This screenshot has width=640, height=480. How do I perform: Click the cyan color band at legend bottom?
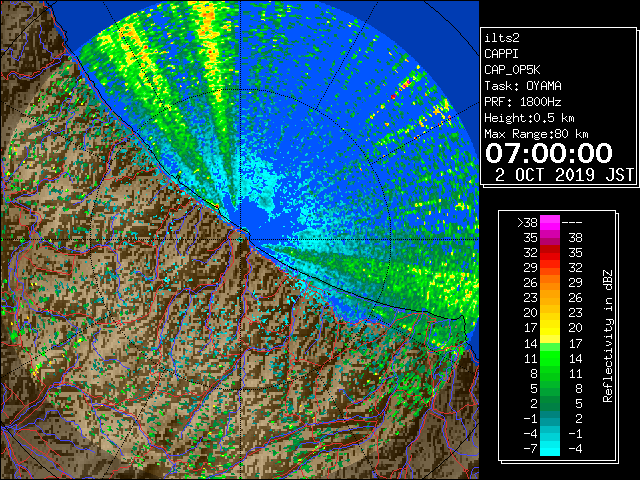550,448
